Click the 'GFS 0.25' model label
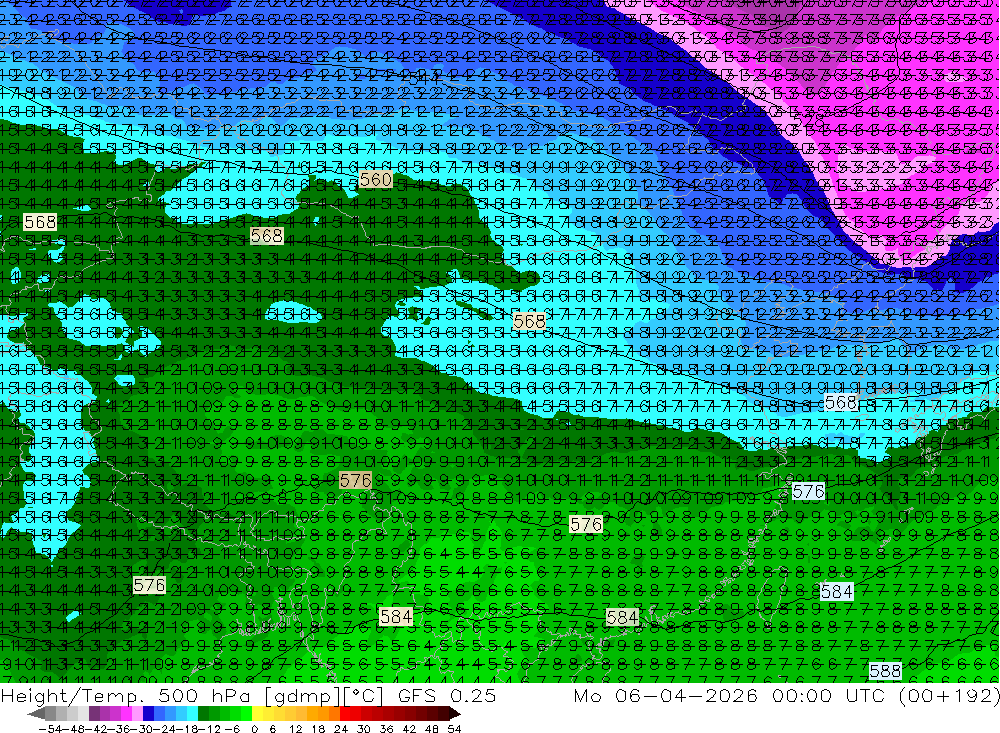 pos(446,696)
